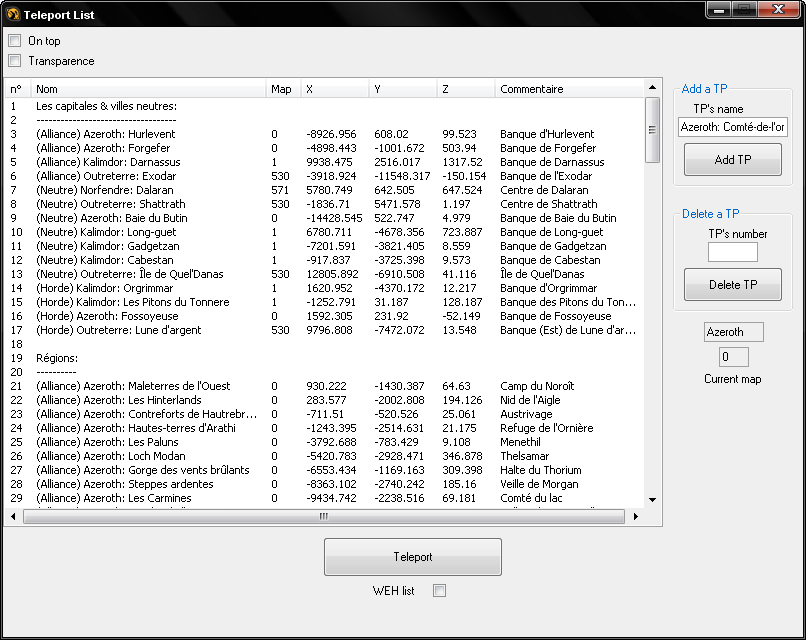This screenshot has height=640, width=806.
Task: Click the Les capitales & villes neutres row
Action: 324,106
